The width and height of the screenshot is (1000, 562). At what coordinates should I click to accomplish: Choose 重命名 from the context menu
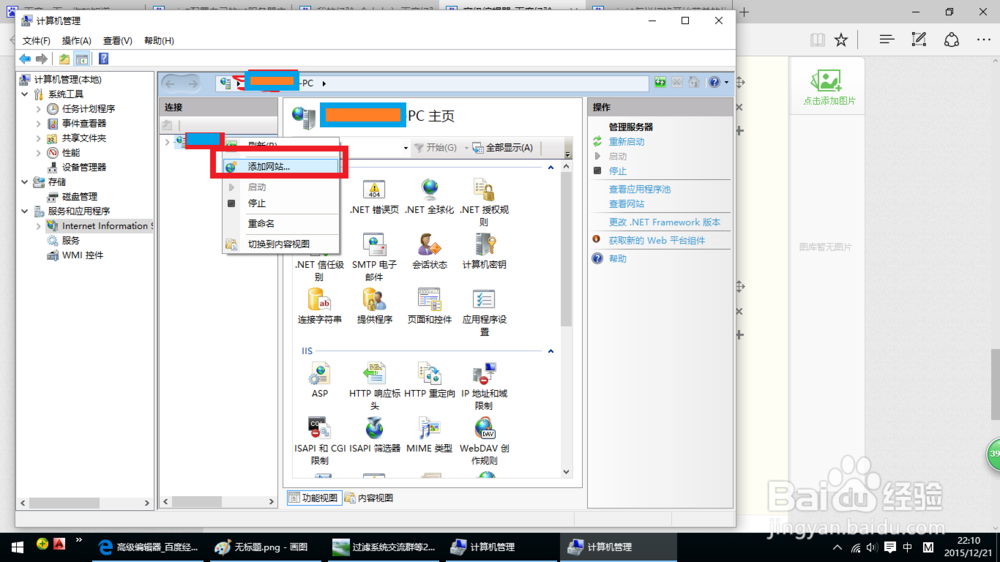(x=280, y=223)
